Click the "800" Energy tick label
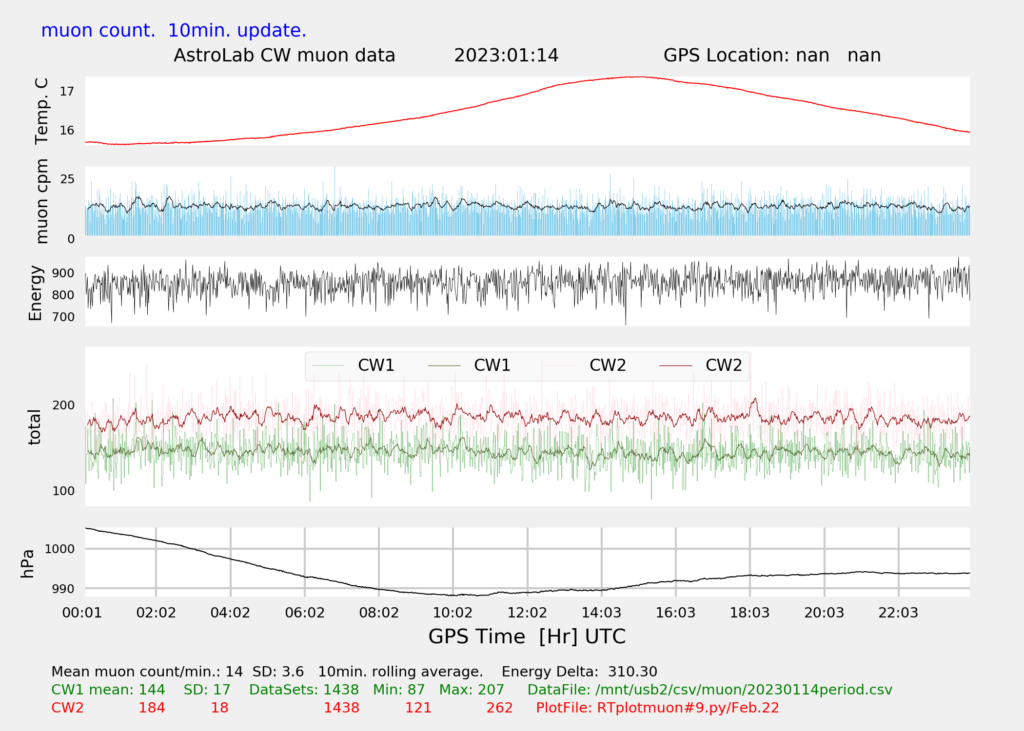Viewport: 1024px width, 731px height. [63, 295]
